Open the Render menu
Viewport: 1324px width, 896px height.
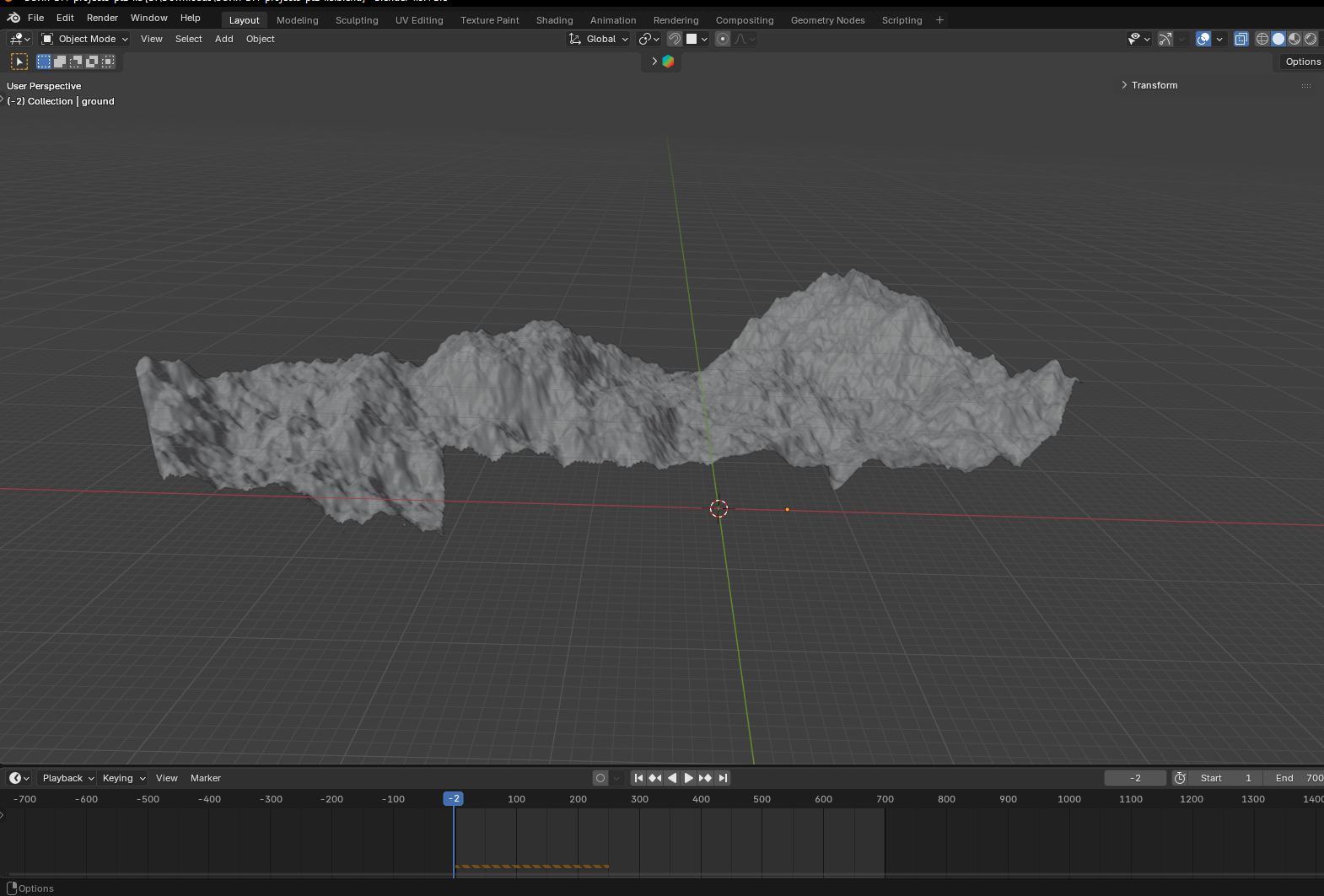[102, 18]
